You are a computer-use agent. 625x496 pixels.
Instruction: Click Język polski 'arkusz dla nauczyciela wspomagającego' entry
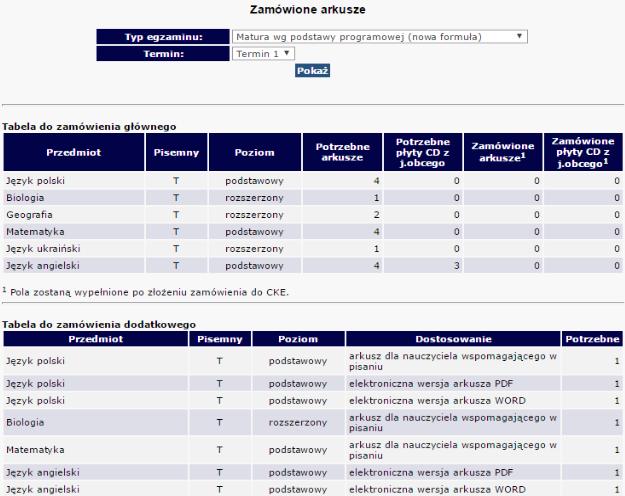pyautogui.click(x=453, y=361)
